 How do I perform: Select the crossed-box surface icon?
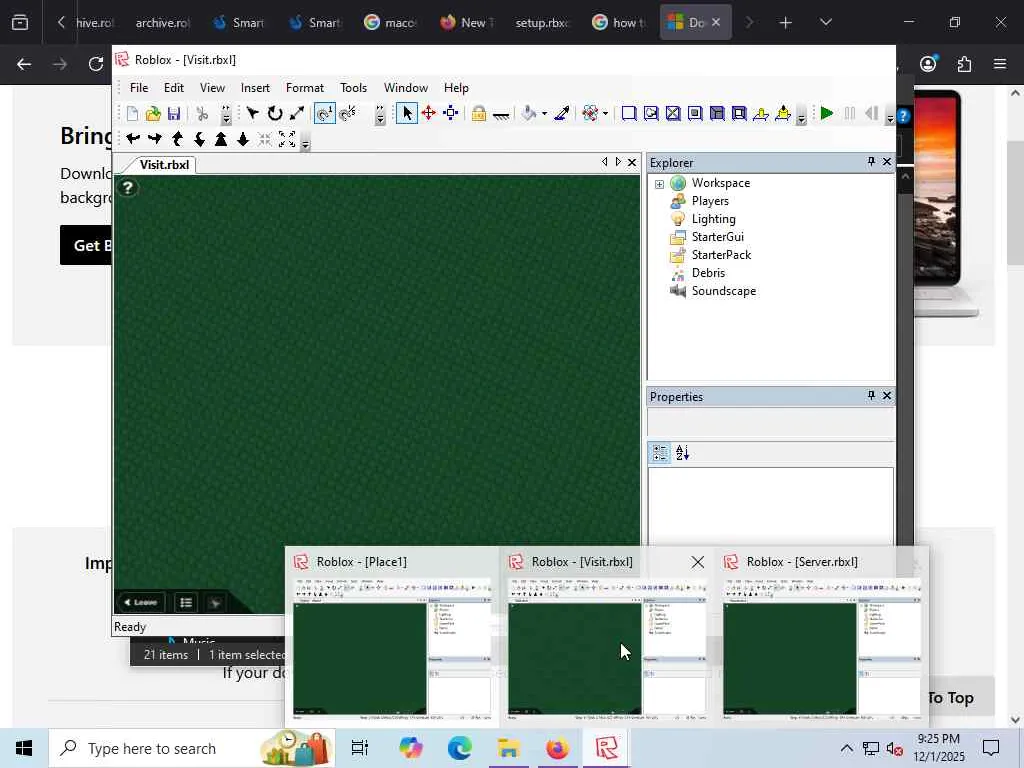673,114
